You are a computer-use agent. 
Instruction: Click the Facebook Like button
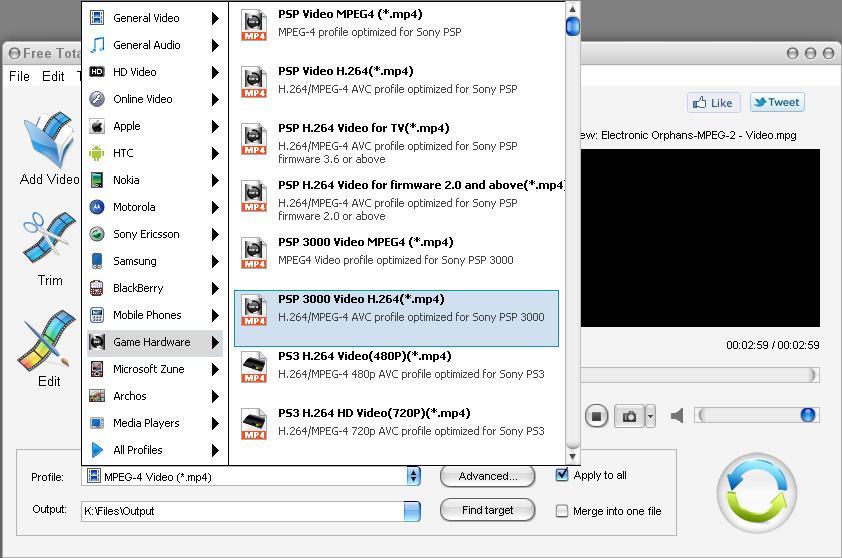pyautogui.click(x=713, y=103)
